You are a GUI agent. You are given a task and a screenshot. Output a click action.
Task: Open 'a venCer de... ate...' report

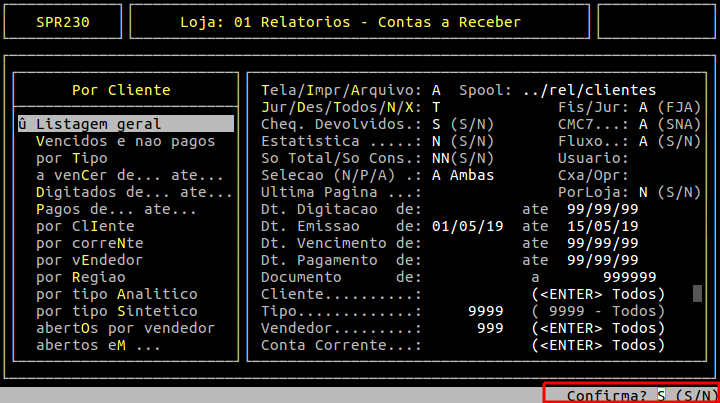[114, 175]
